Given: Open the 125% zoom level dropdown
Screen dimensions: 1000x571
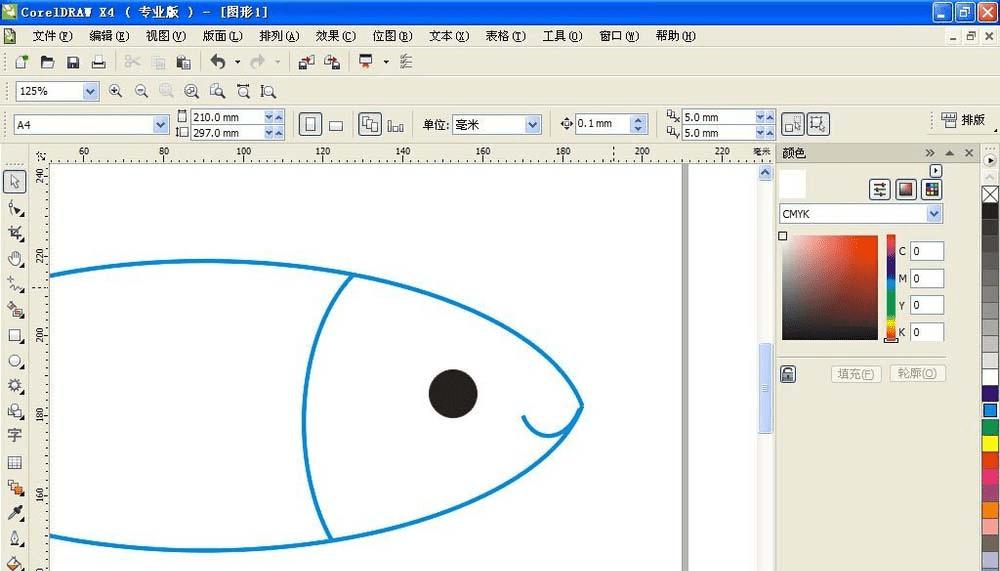Looking at the screenshot, I should 90,91.
